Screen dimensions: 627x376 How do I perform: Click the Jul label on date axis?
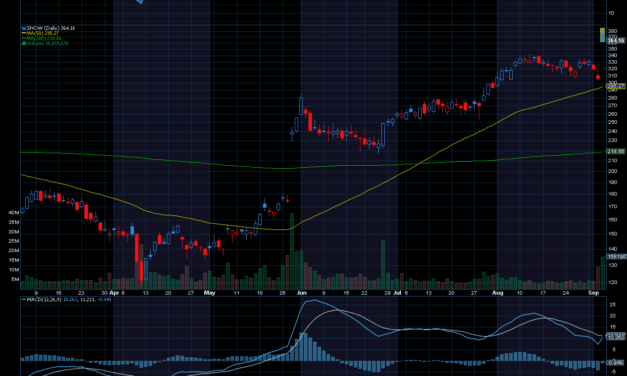tap(397, 293)
